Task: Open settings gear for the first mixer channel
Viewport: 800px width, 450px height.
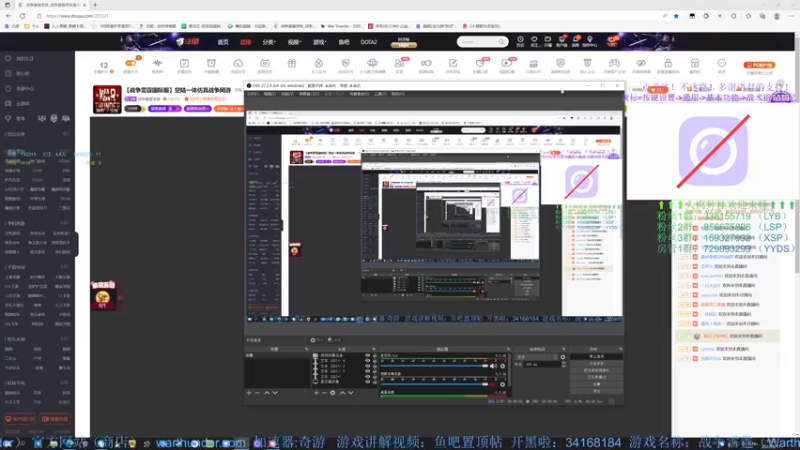Action: point(503,366)
